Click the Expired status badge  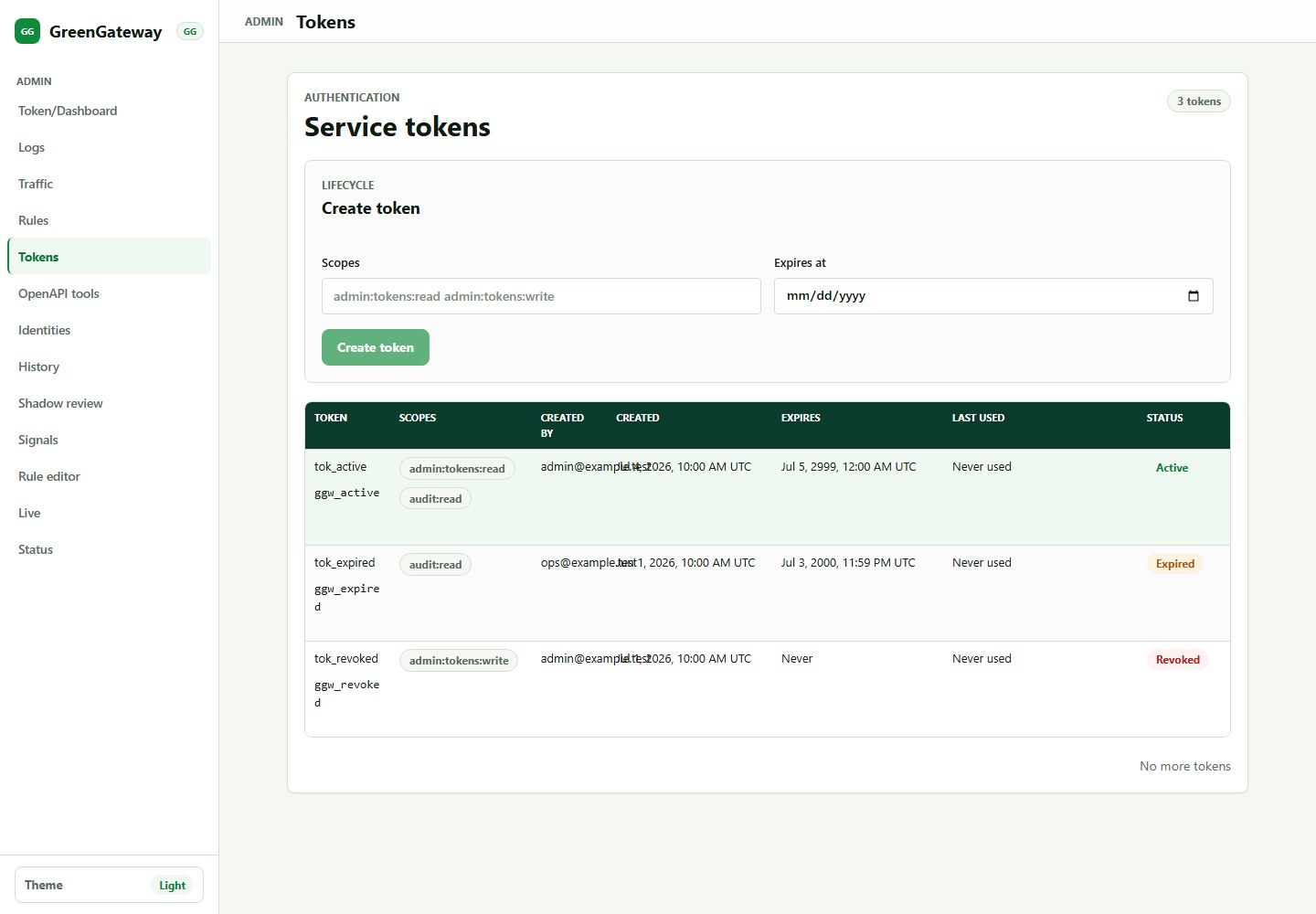point(1175,564)
